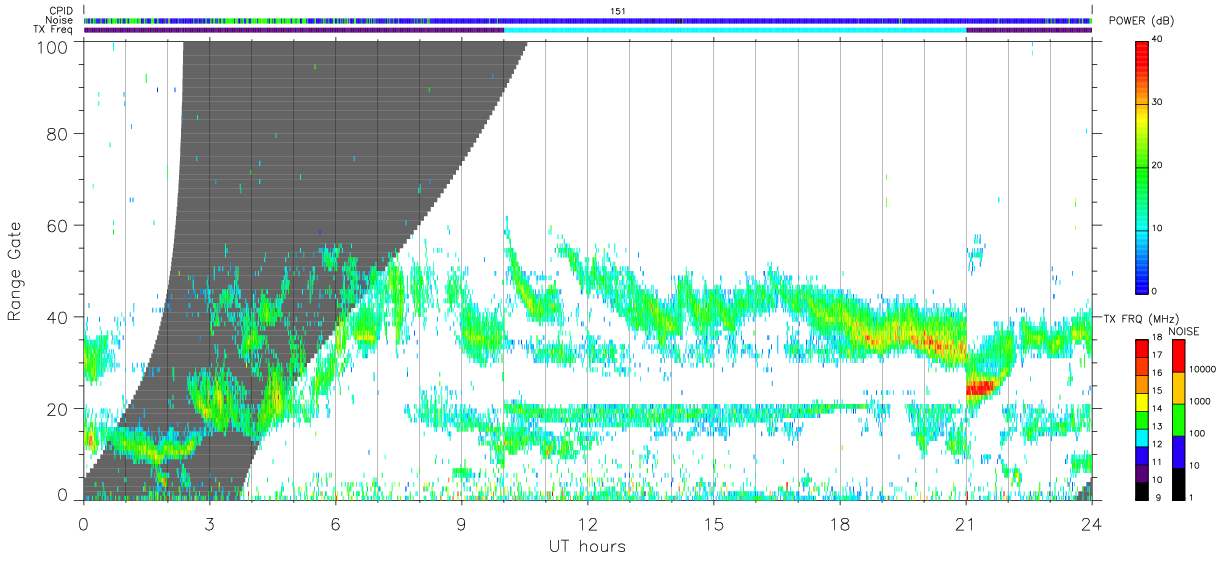This screenshot has width=1228, height=567.
Task: Click the 10000 label on NOISE scale
Action: 1203,369
